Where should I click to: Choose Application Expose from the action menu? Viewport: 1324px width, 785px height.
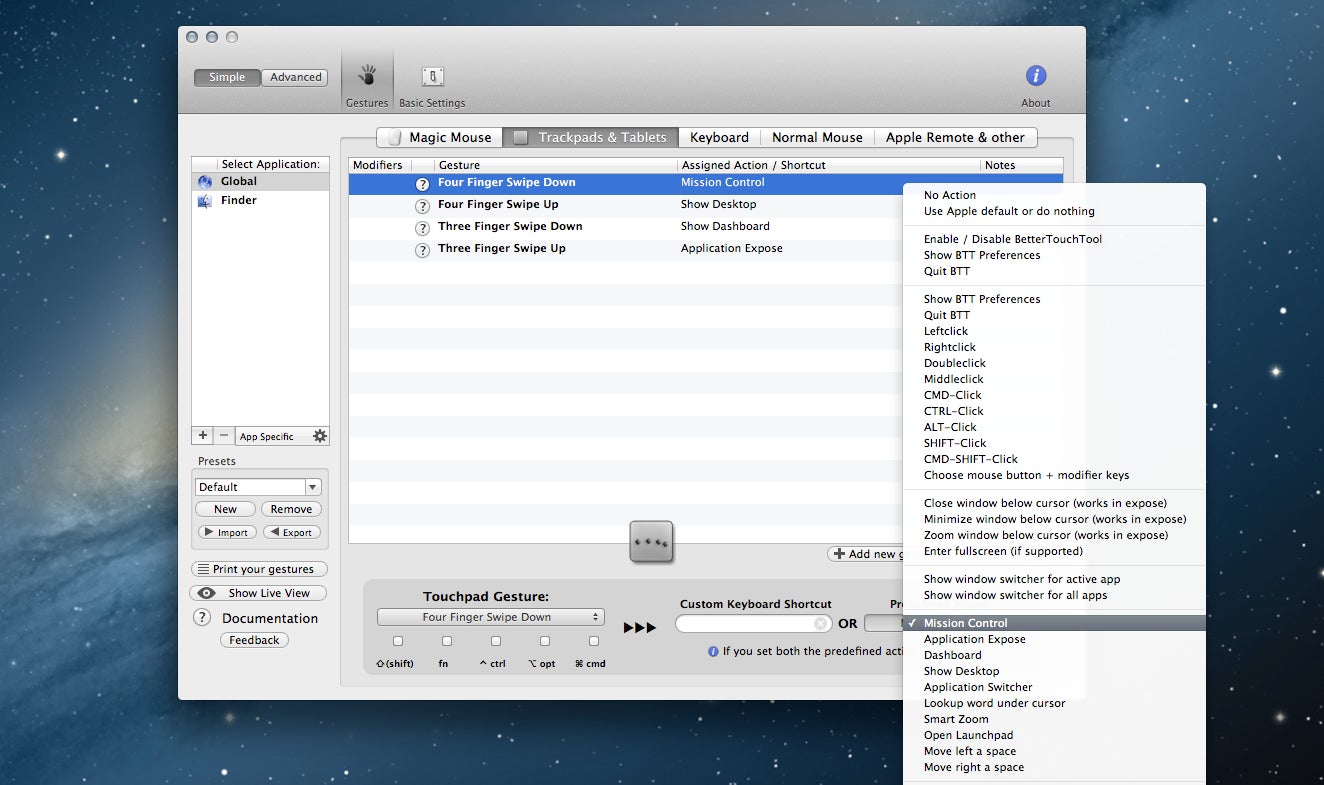tap(974, 639)
